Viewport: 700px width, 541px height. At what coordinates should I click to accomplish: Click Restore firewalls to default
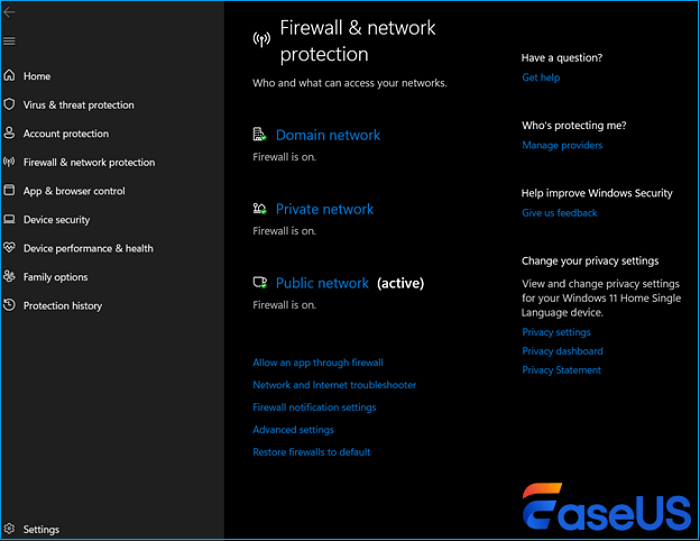[x=311, y=452]
